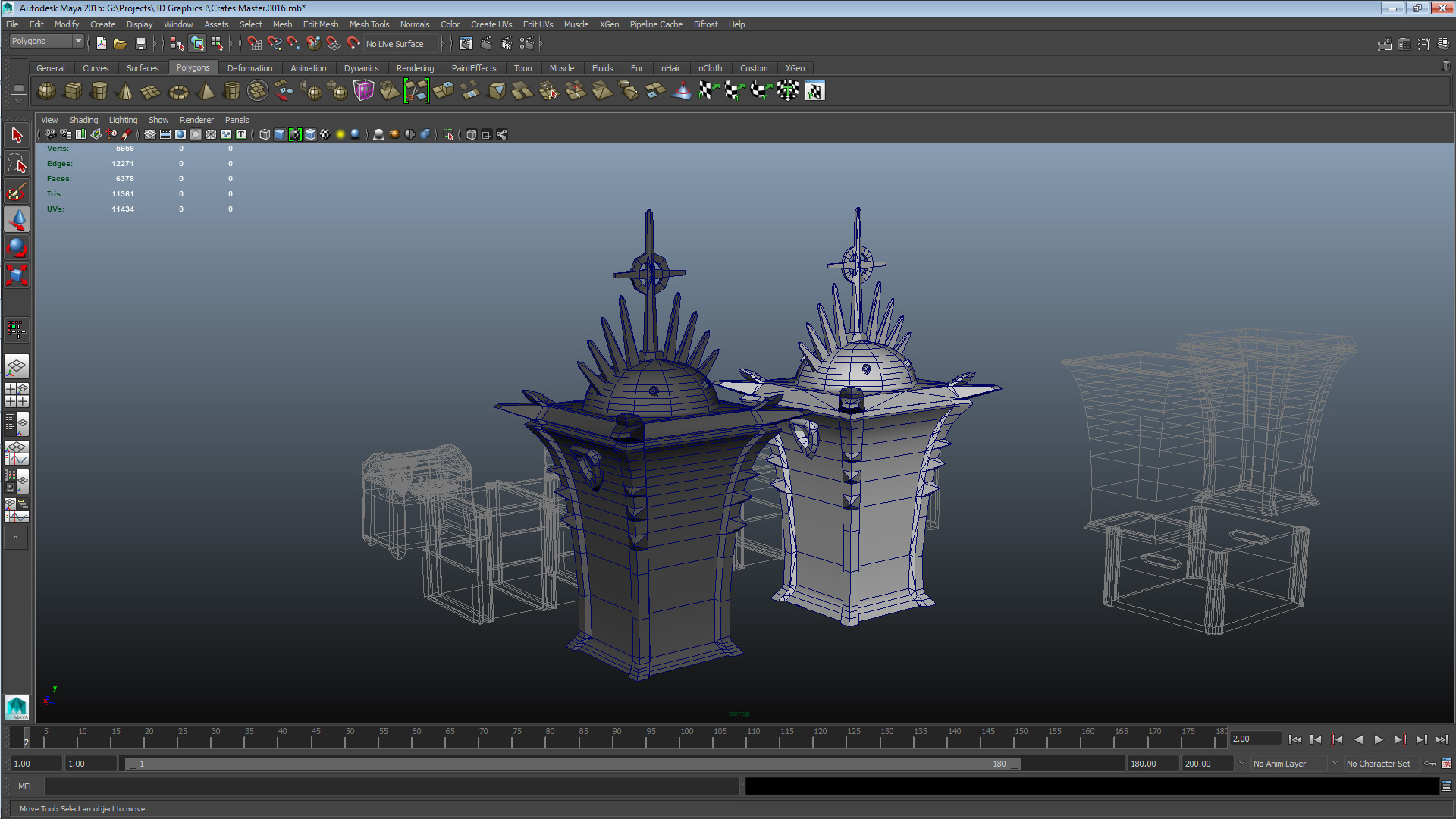
Task: Open the render view clapperboard icon
Action: point(466,43)
